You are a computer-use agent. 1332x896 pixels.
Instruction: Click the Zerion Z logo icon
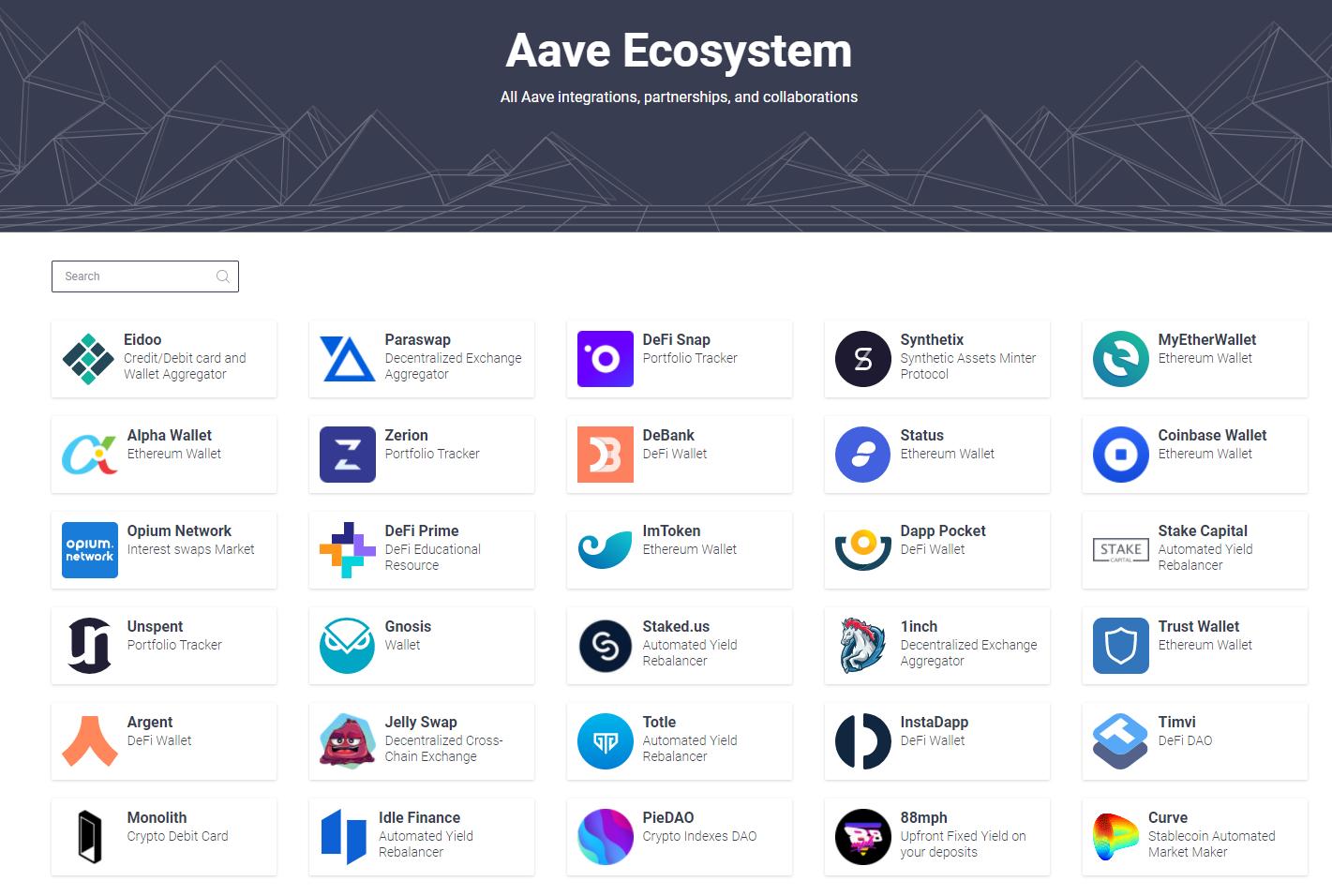[x=347, y=455]
